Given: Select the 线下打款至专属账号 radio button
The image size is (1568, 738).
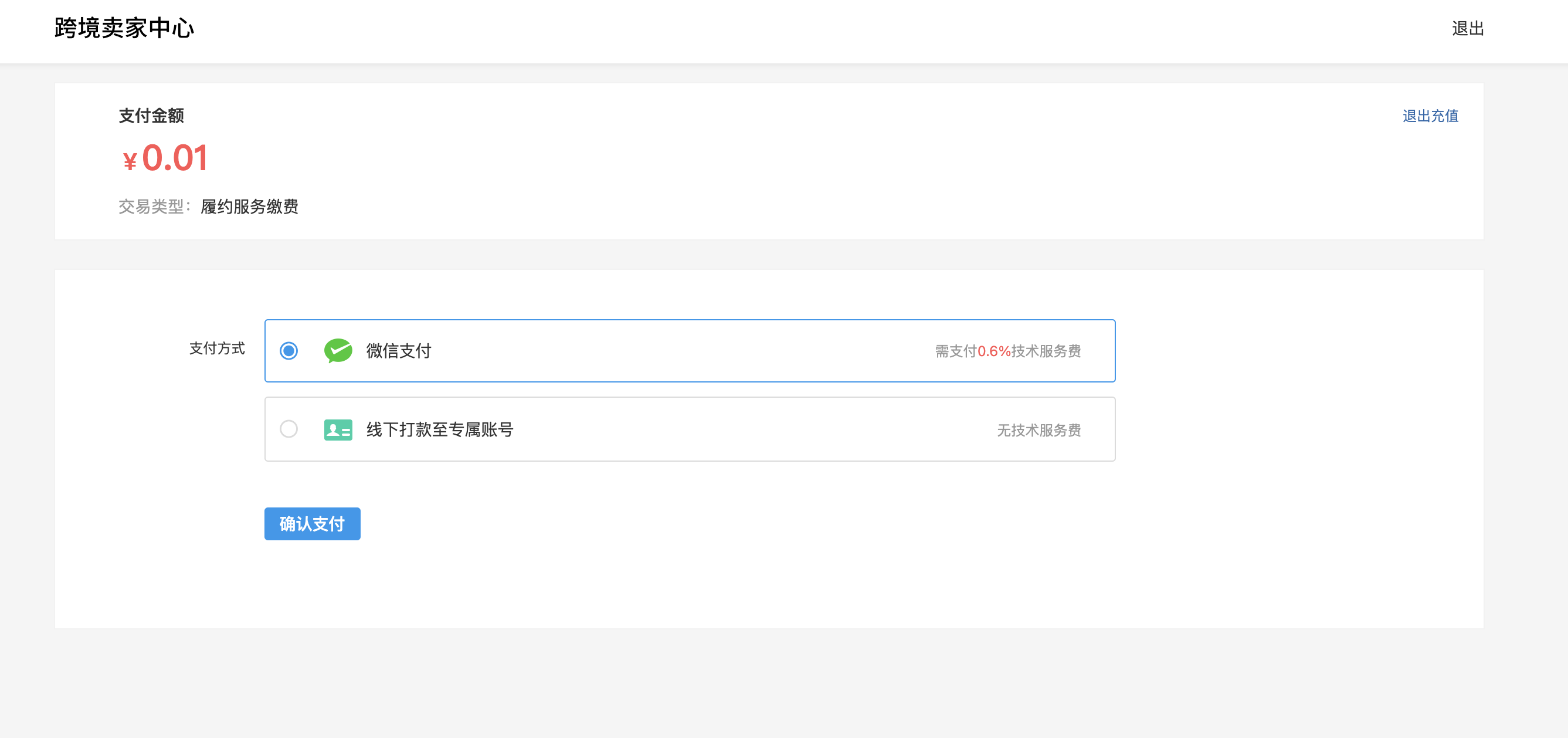Looking at the screenshot, I should (289, 429).
